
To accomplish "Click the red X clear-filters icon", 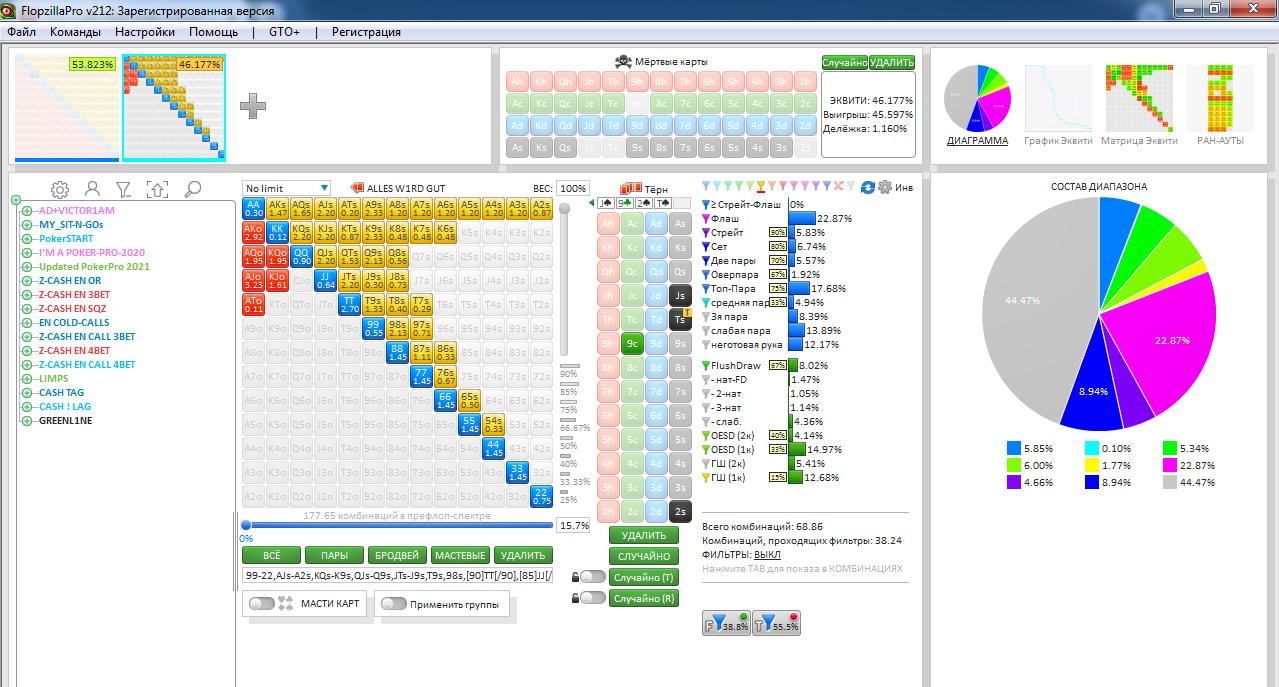I will (x=838, y=187).
